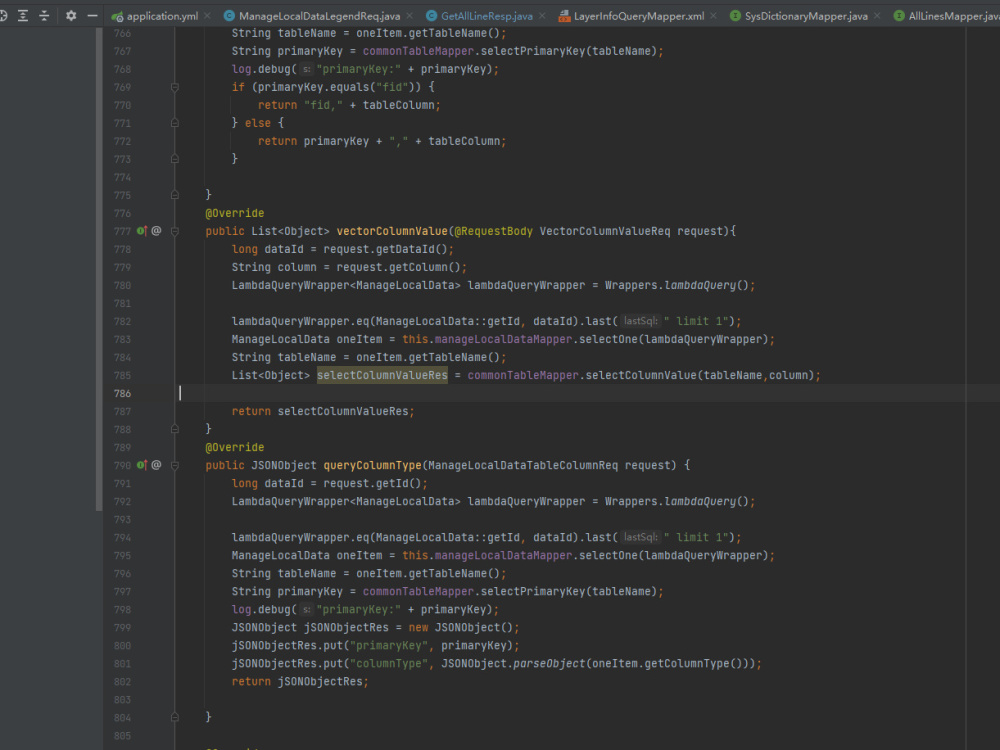
Task: Collapse the queryColumnType method at line 790
Action: [175, 465]
